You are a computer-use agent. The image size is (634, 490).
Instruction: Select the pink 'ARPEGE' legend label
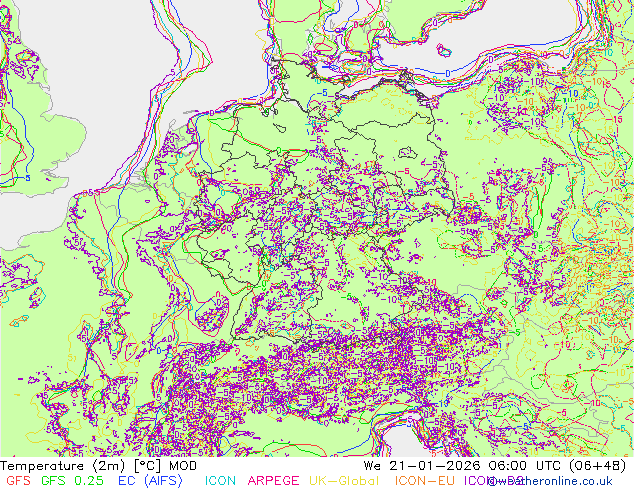click(273, 481)
